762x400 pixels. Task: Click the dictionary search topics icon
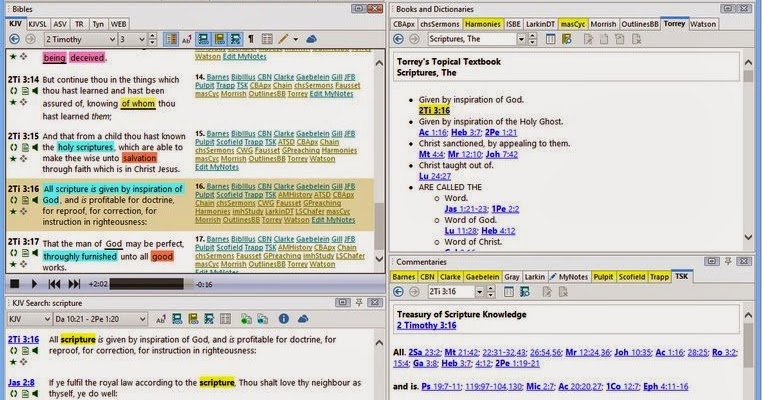(566, 39)
